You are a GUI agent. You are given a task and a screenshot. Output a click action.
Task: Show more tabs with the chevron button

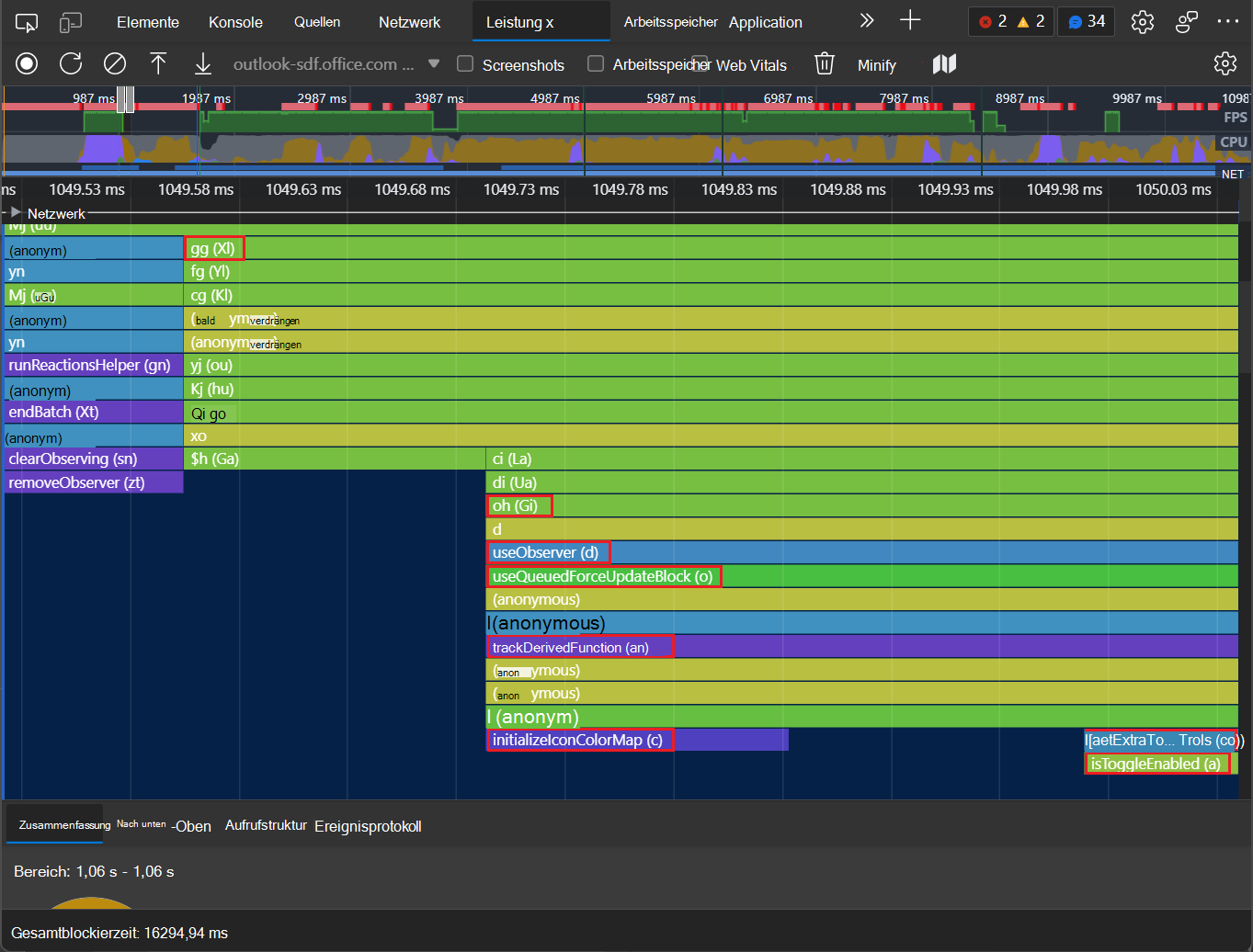866,21
